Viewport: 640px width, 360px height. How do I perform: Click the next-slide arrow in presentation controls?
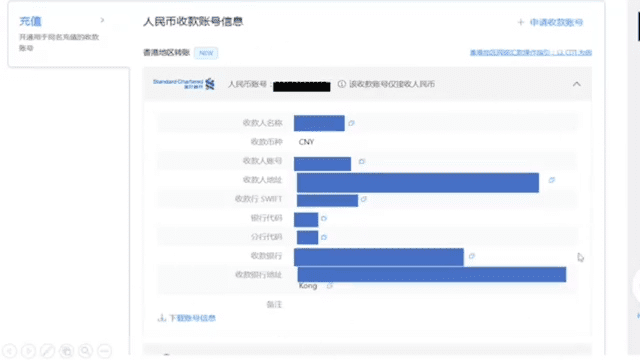[x=28, y=351]
